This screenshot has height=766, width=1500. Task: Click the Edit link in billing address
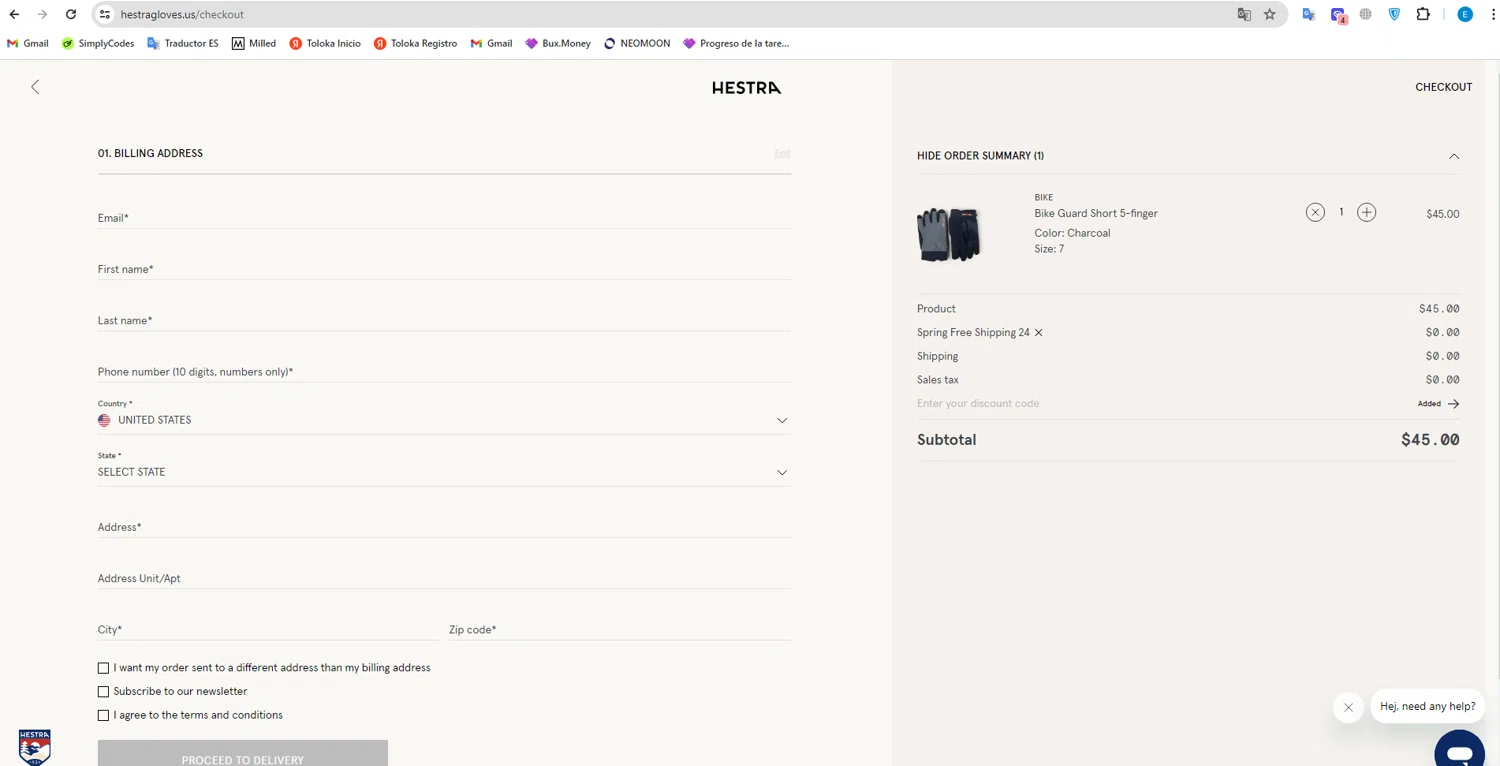coord(782,154)
